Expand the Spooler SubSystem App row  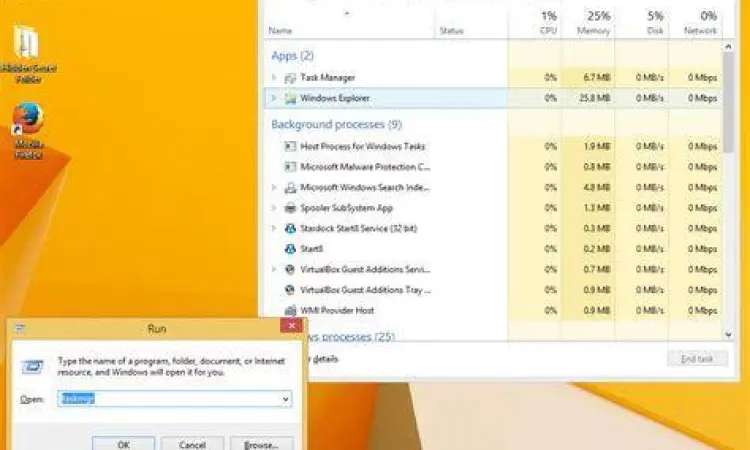(x=274, y=208)
